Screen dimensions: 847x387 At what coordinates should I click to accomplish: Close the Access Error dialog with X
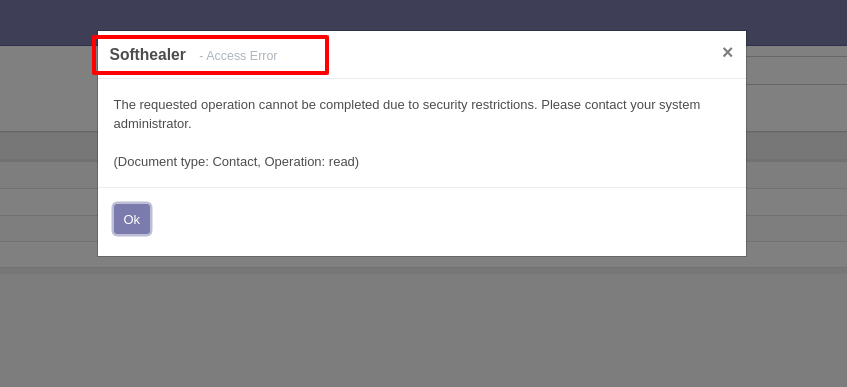click(x=727, y=52)
